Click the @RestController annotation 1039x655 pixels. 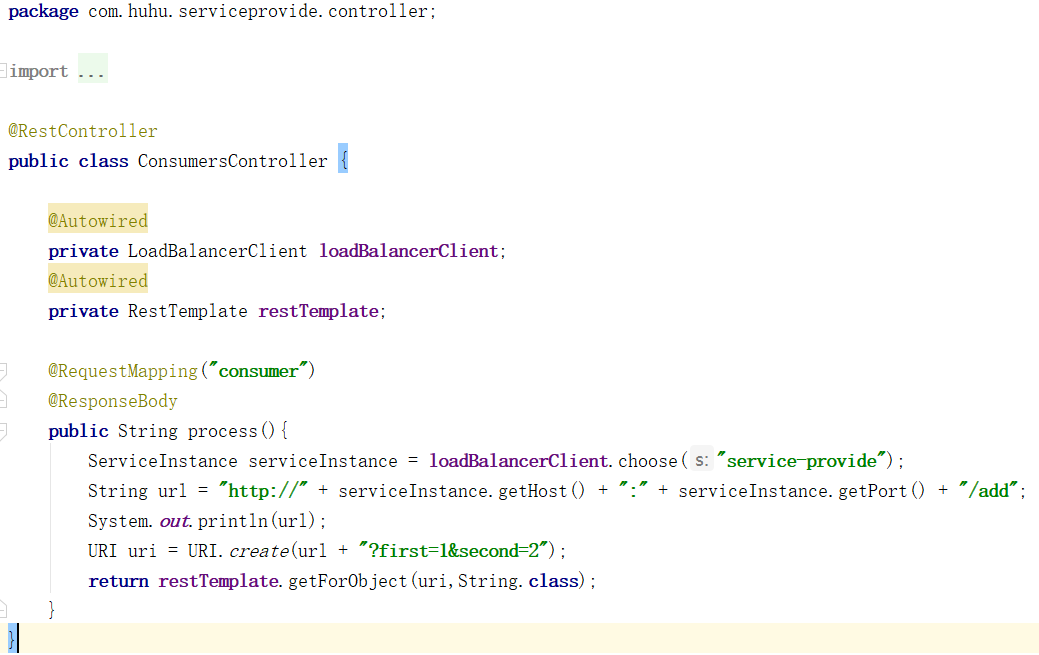83,131
